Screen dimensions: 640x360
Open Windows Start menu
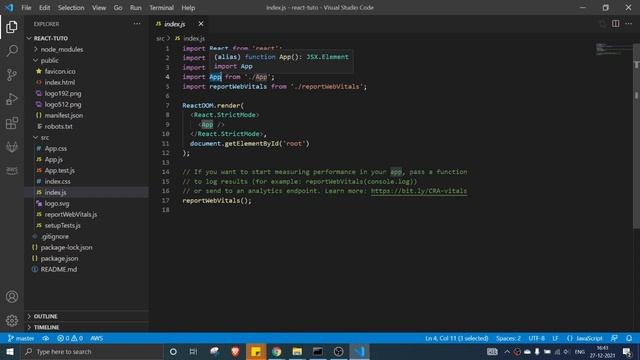click(x=10, y=351)
